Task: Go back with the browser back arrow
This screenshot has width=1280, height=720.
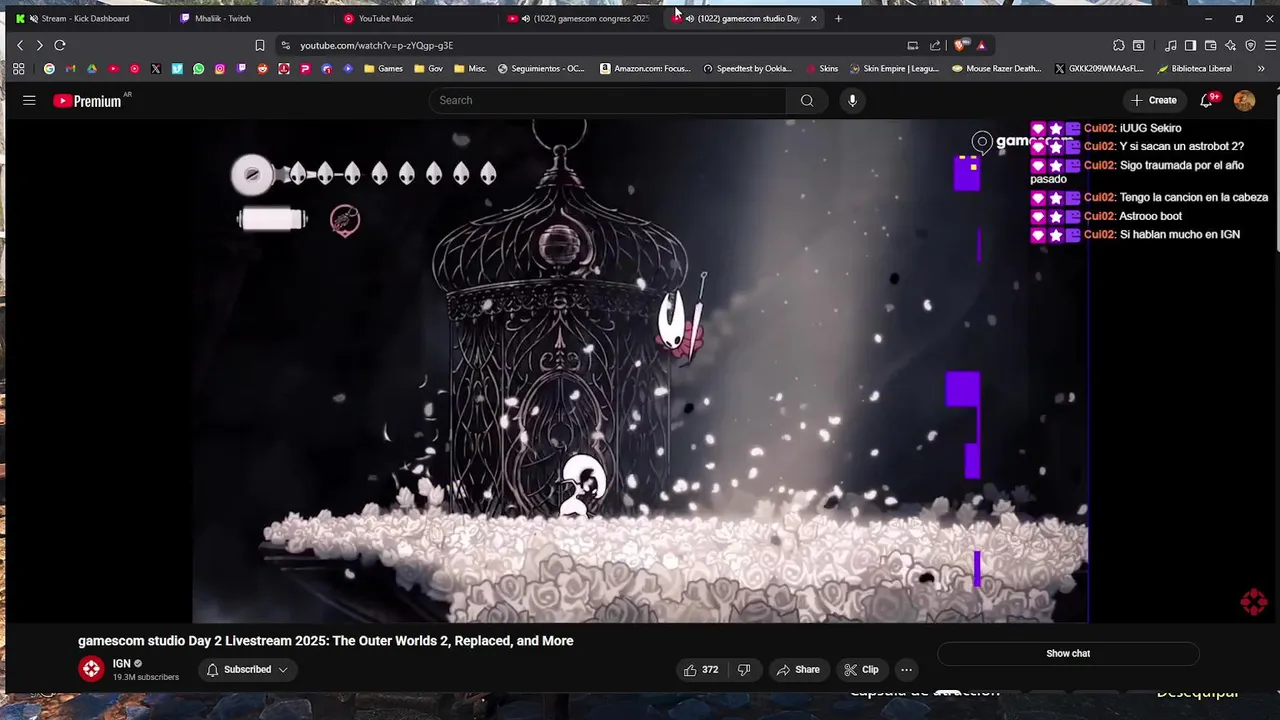Action: pos(19,45)
